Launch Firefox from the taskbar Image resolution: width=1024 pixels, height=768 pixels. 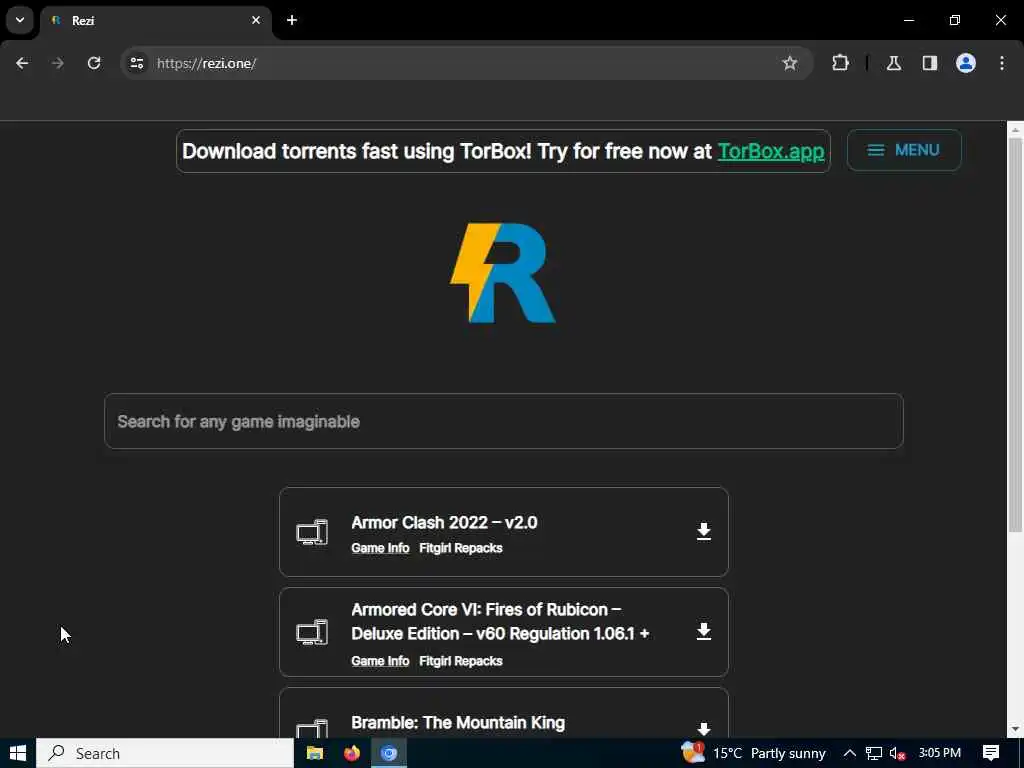click(x=351, y=754)
